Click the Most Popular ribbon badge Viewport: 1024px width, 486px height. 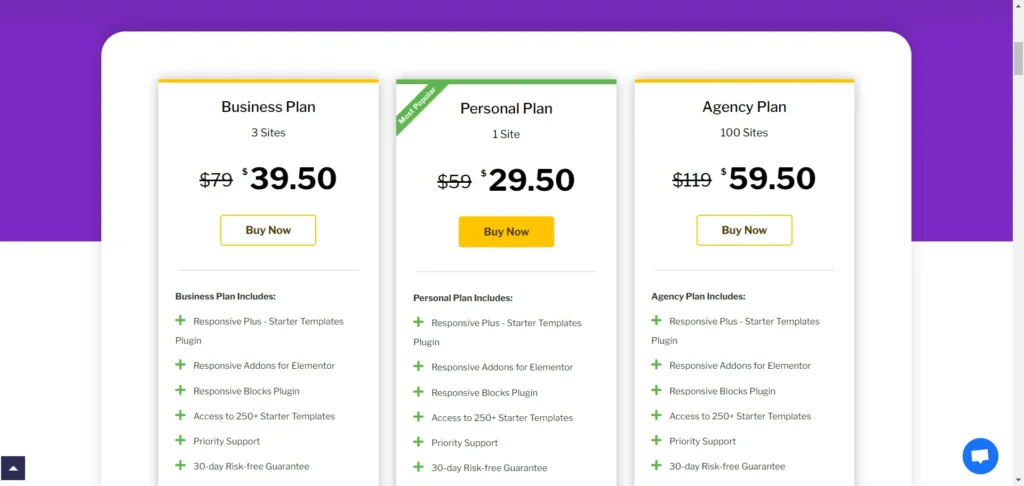tap(418, 106)
